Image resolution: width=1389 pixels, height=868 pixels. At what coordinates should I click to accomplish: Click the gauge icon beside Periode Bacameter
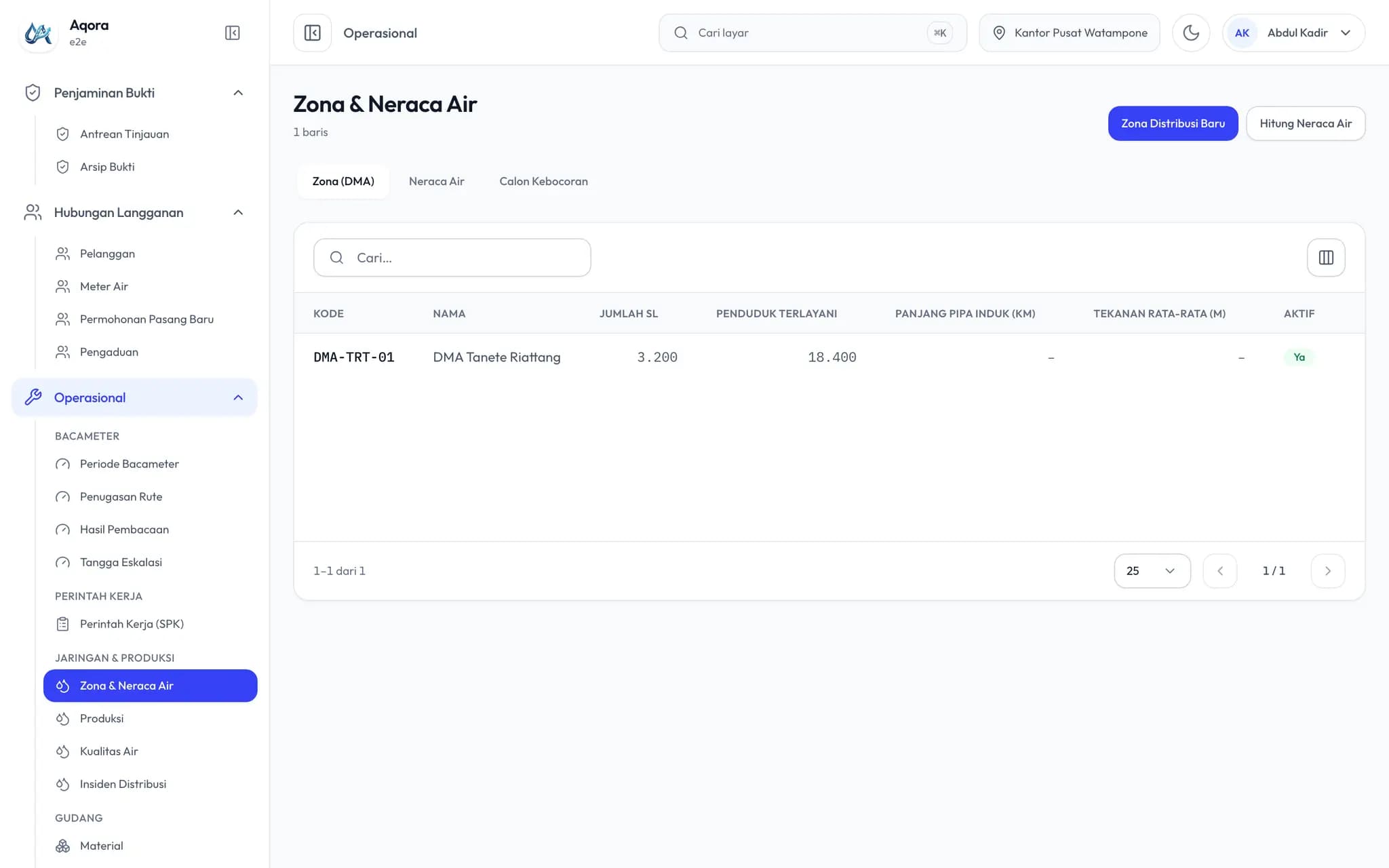pos(62,464)
